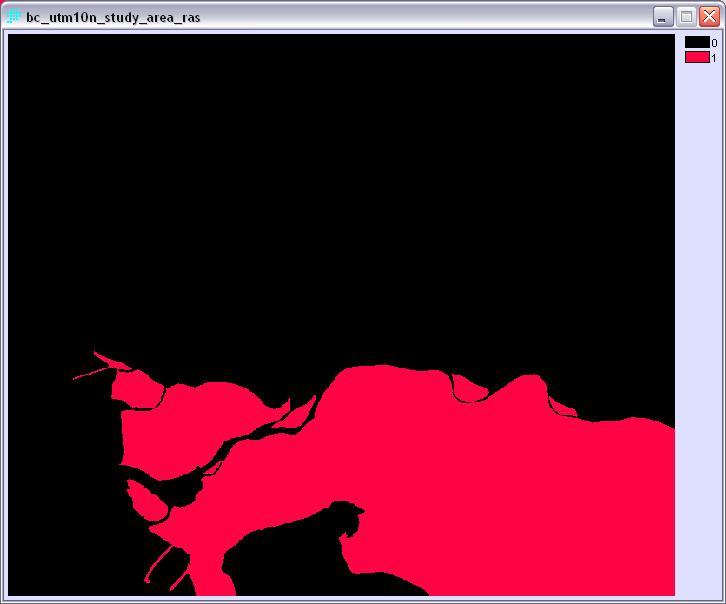The width and height of the screenshot is (726, 604).
Task: Click the black region in bottom-left corner
Action: coord(60,540)
